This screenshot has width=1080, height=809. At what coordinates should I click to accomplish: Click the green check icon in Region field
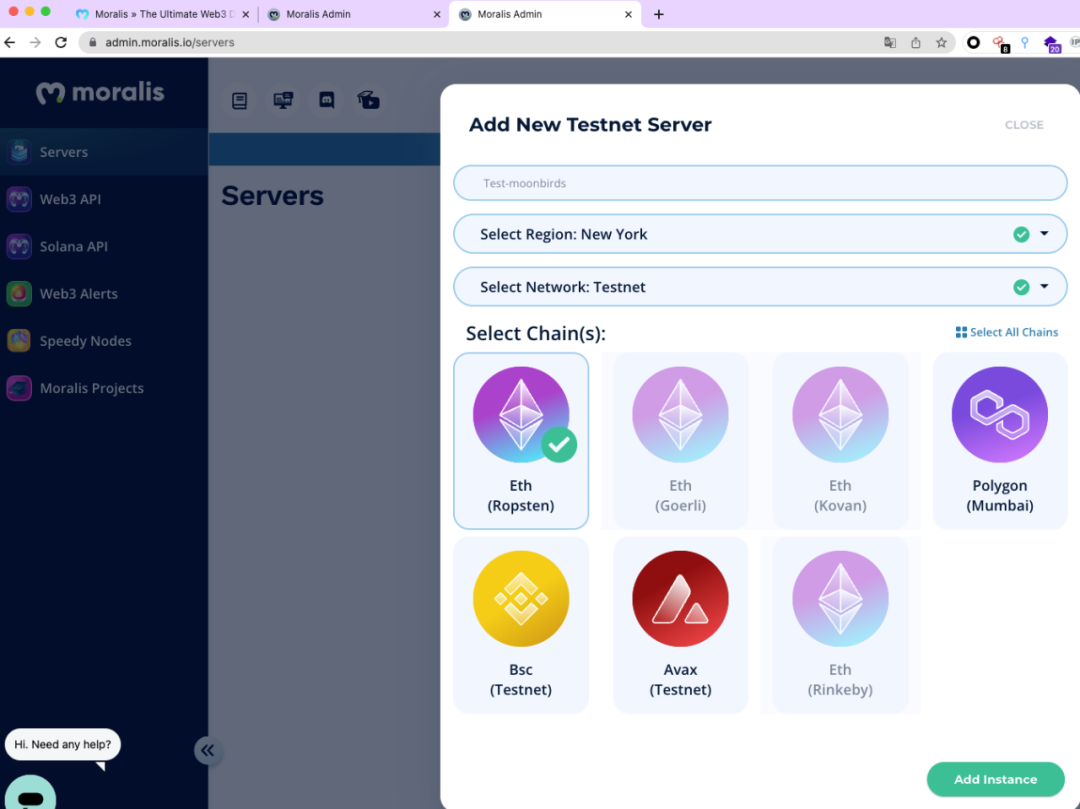tap(1021, 234)
